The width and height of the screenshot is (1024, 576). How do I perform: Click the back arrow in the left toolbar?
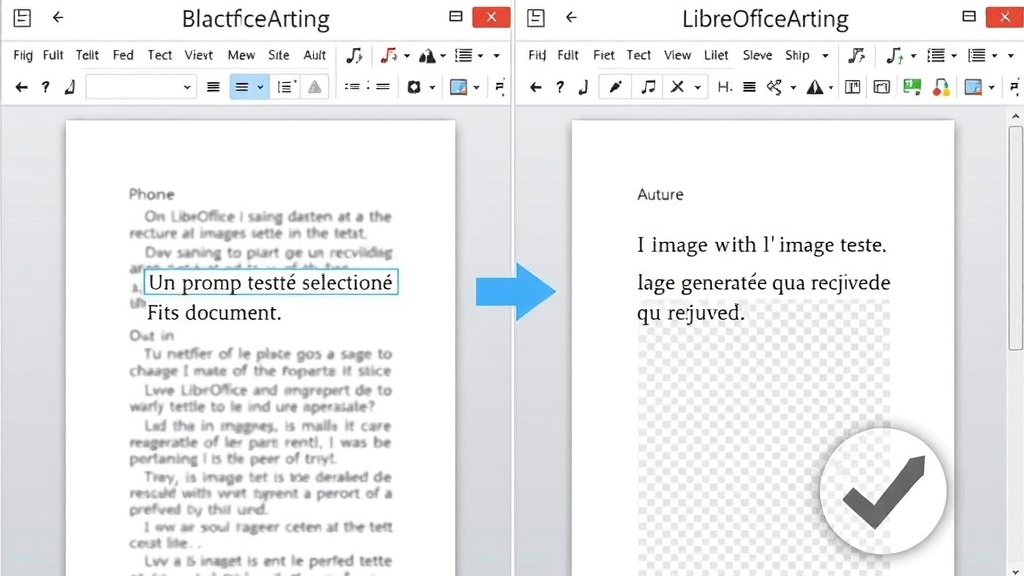click(x=20, y=86)
